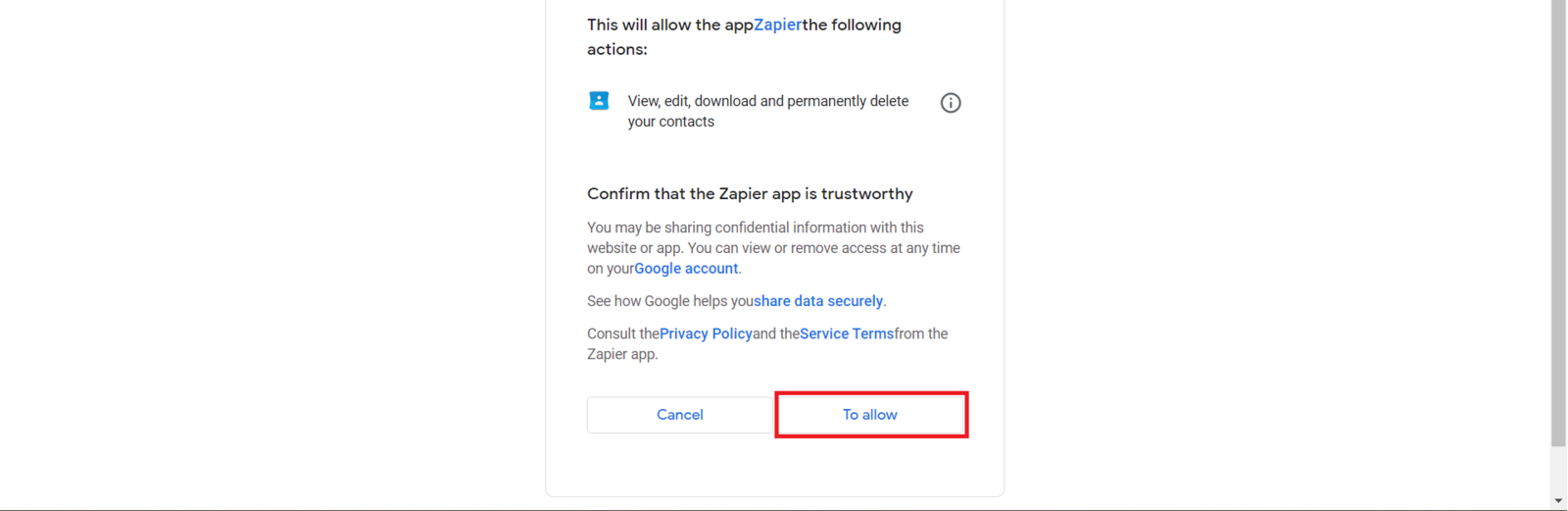
Task: Click the blue contacts icon
Action: (599, 101)
